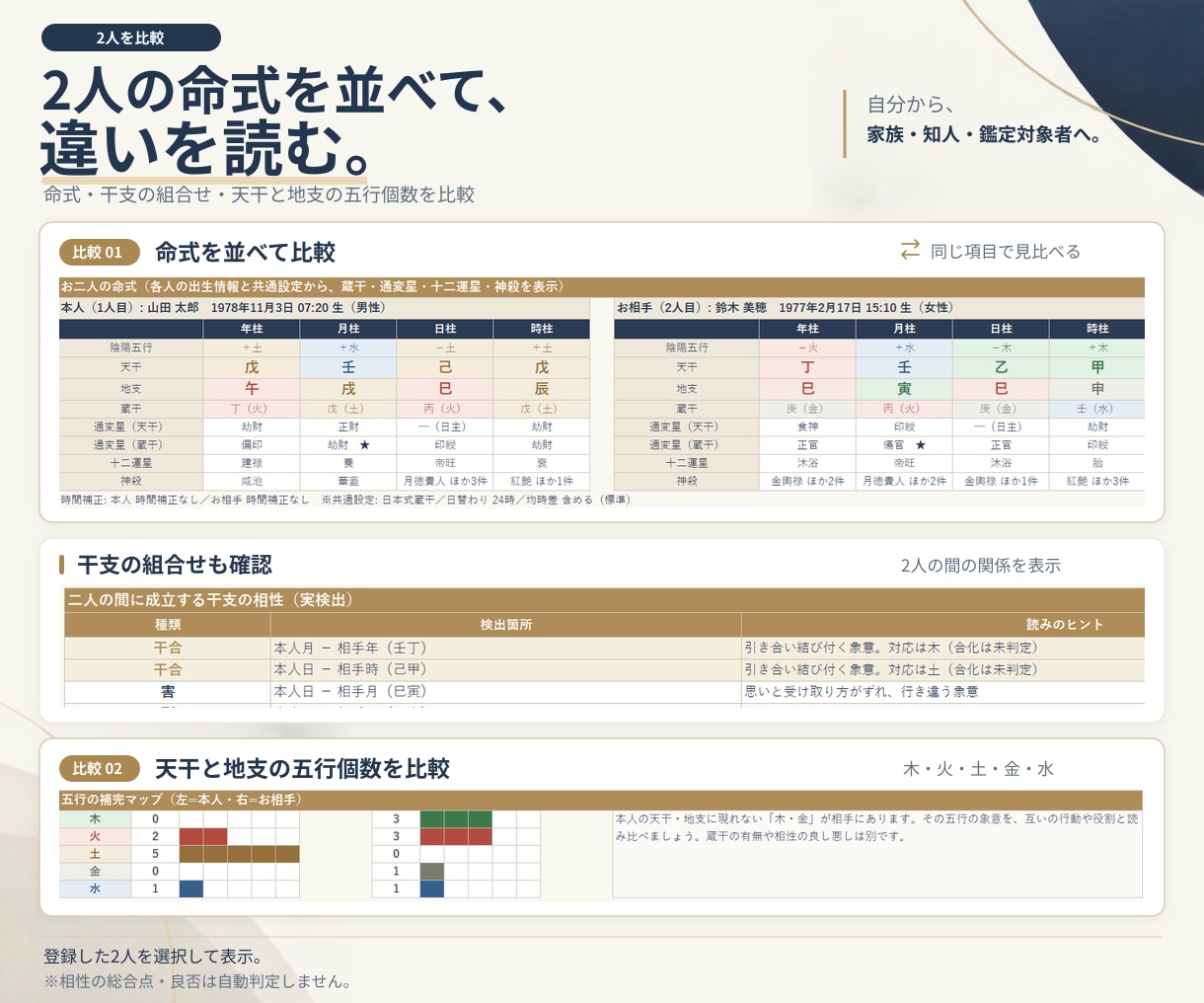
Task: Click 偏印 in 山田 太郎's 通変星（蔵干） row
Action: [x=252, y=445]
